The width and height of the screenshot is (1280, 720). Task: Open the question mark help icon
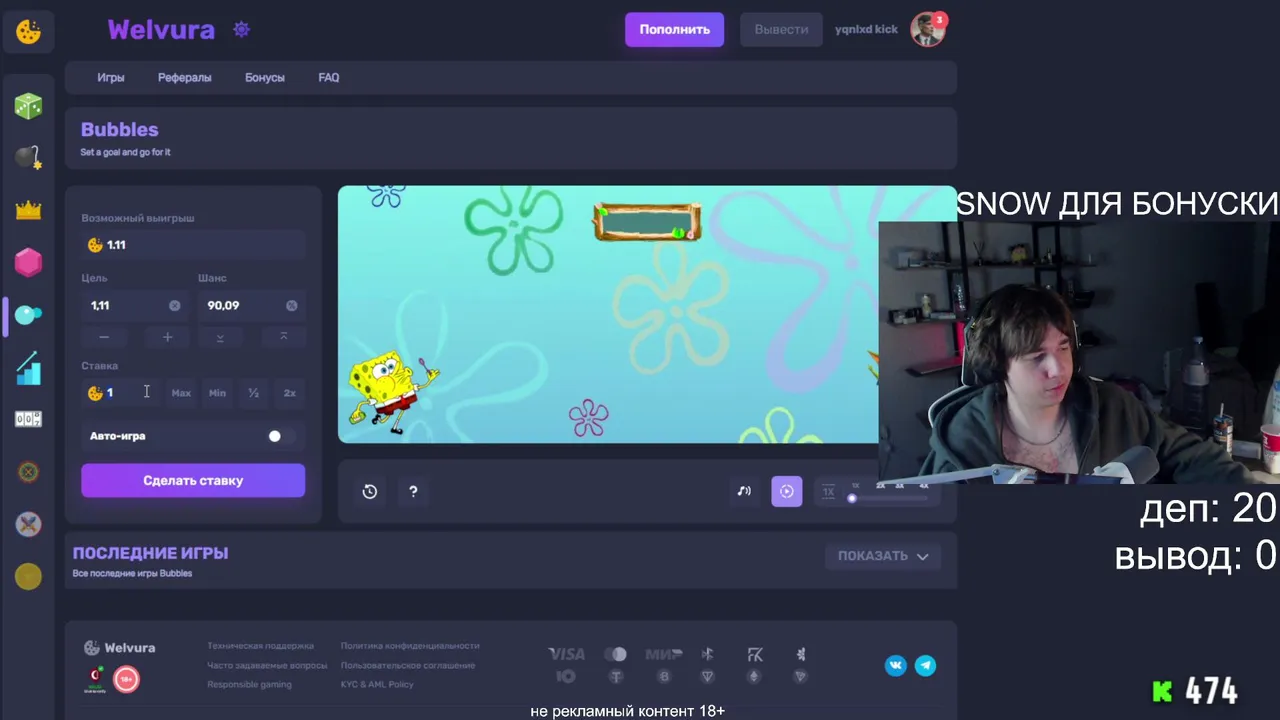pyautogui.click(x=413, y=491)
